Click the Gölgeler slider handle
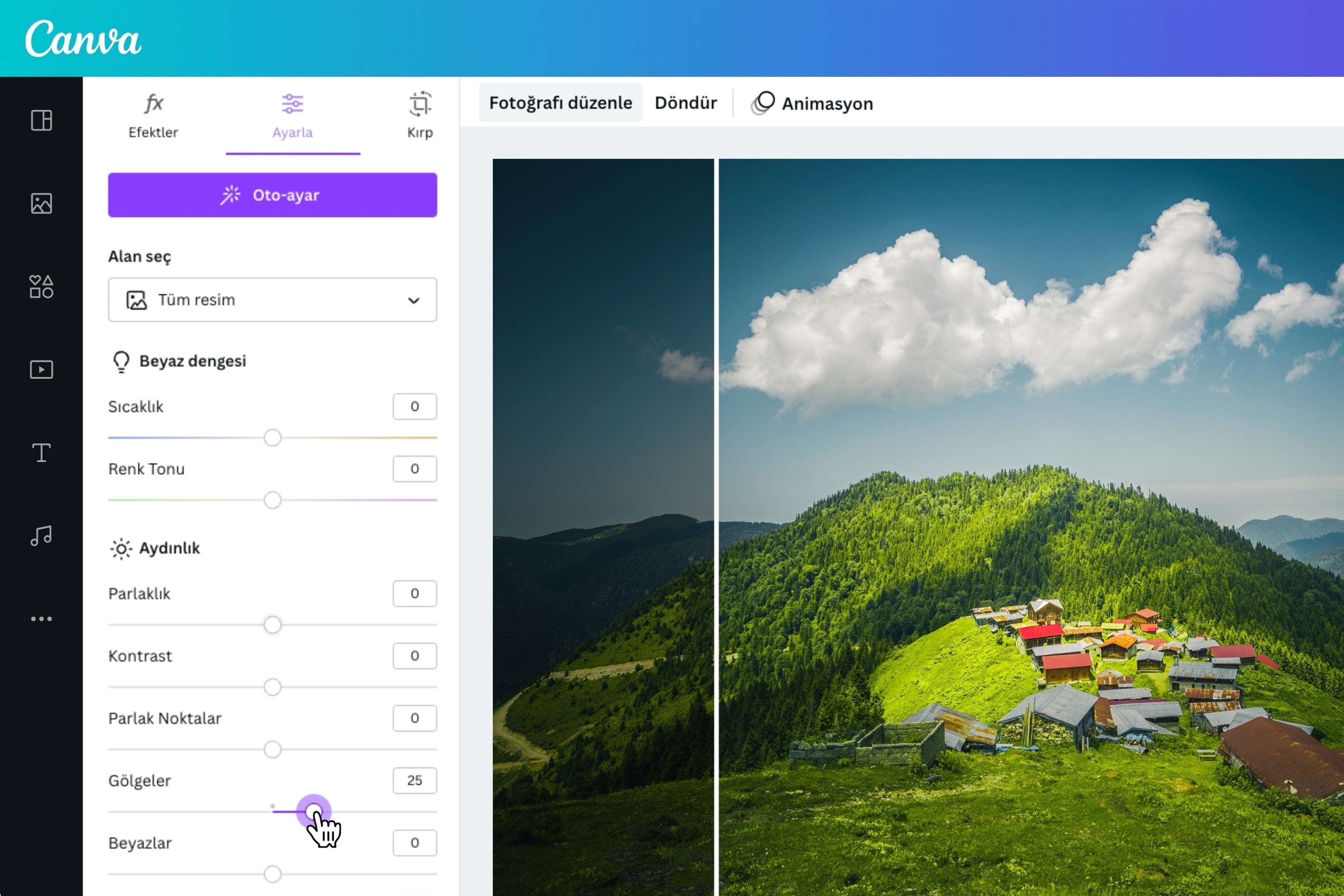Viewport: 1344px width, 896px height. coord(314,811)
